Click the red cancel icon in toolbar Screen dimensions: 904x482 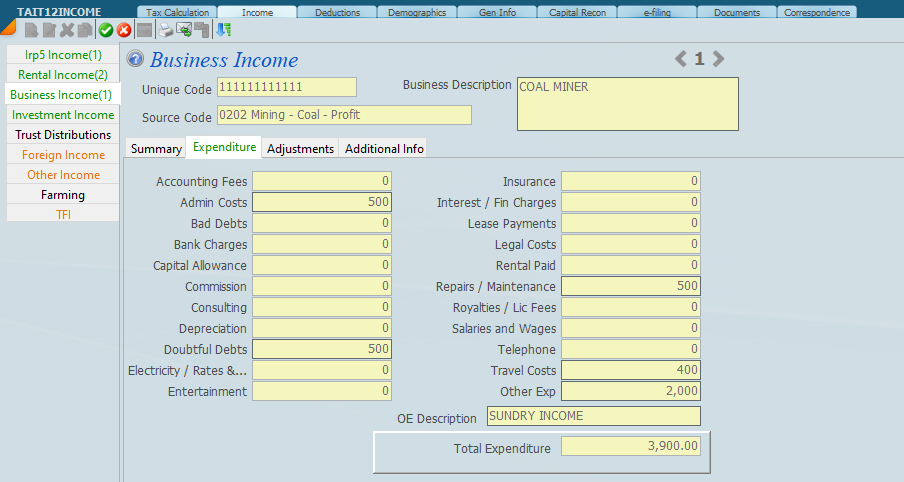(124, 30)
